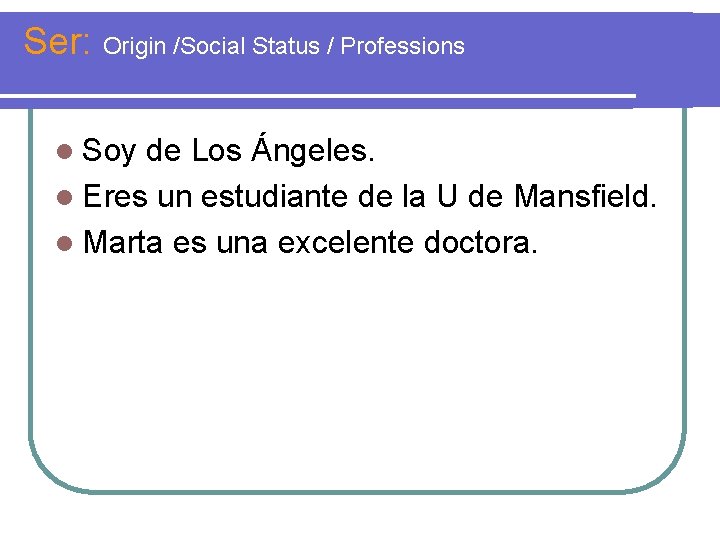Click the word 'Mansfield'
This screenshot has width=720, height=540.
click(585, 197)
